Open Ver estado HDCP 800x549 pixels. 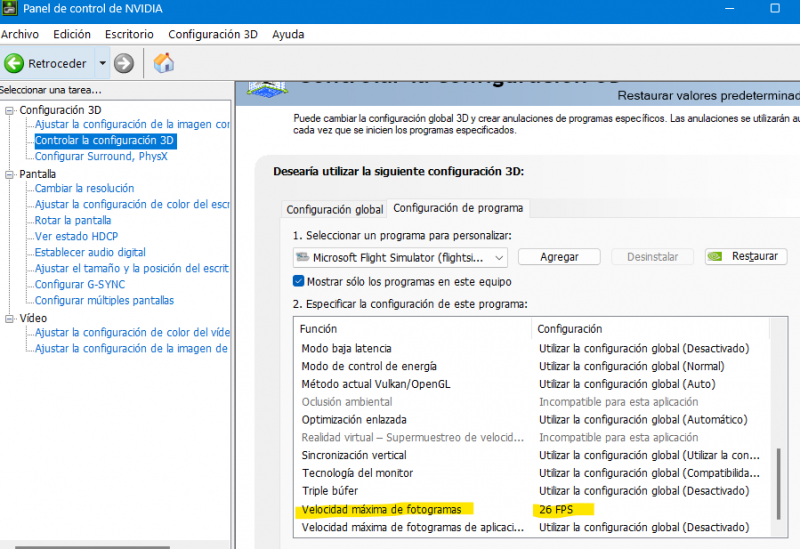[76, 236]
